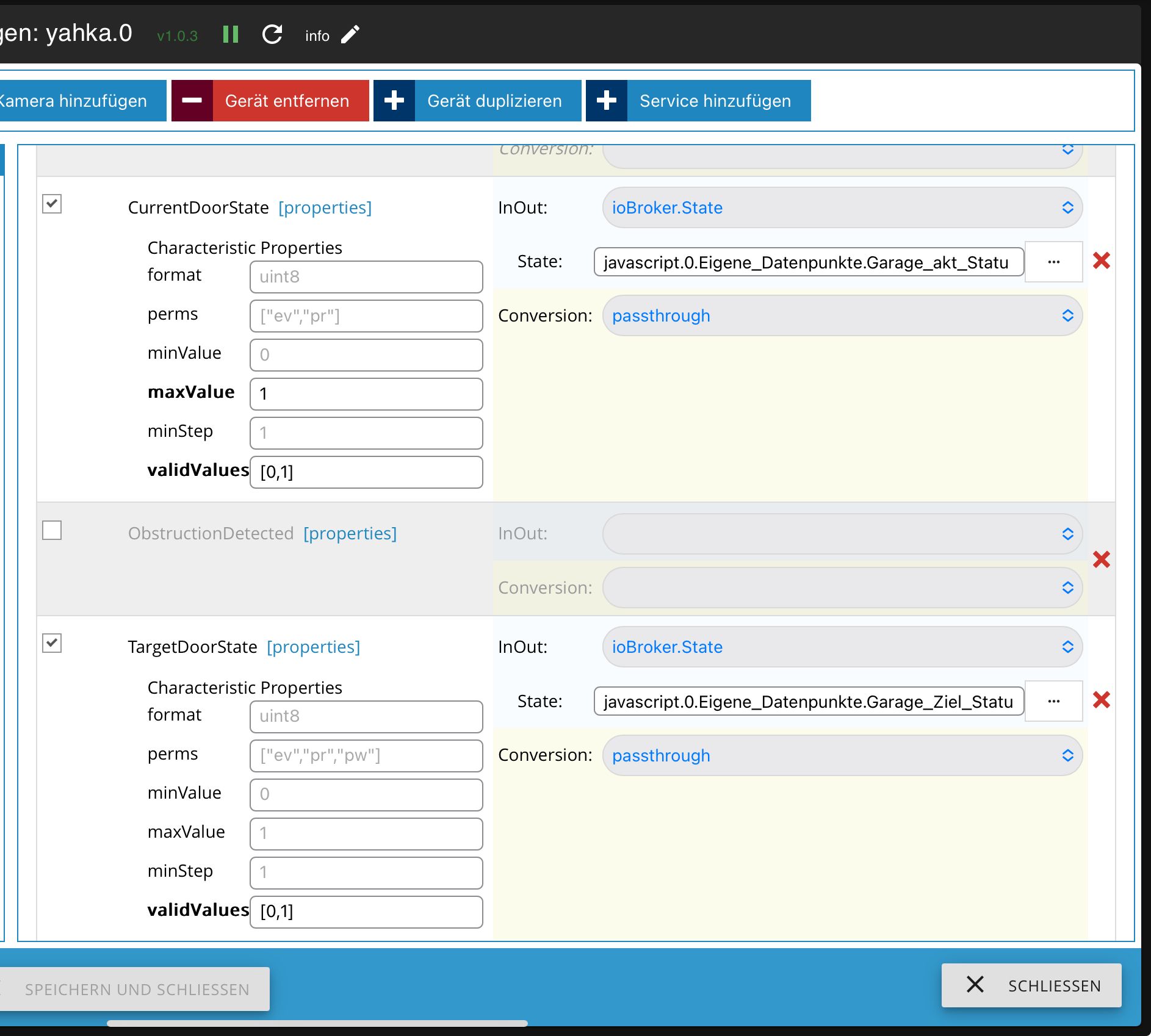Browse state for Garage_Ziel_Statu with ellipsis button

coord(1054,701)
